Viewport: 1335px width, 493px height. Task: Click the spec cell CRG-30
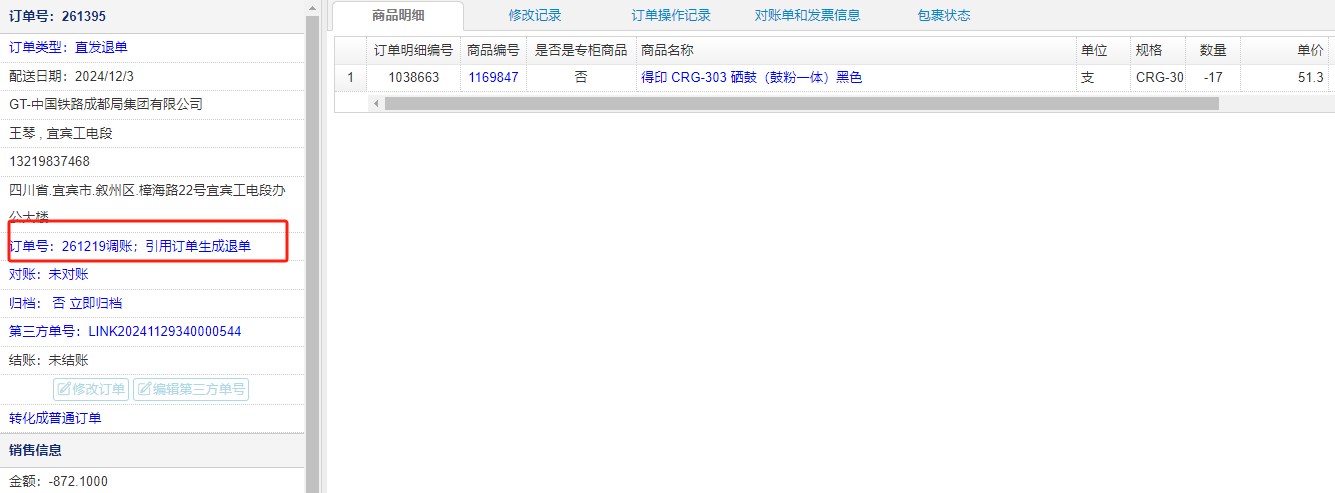pyautogui.click(x=1158, y=77)
